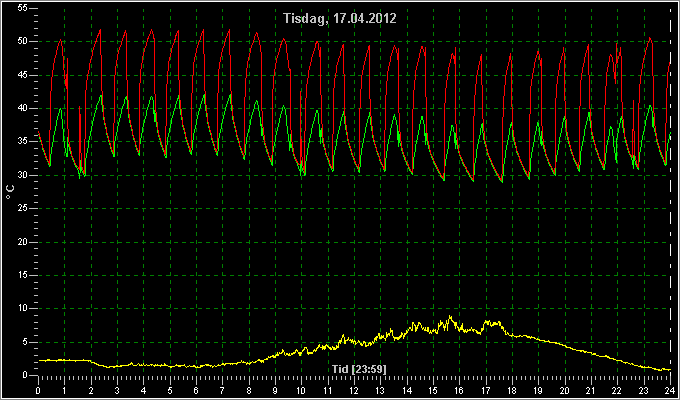Click the chart title Tisdag, 17.04.2012

point(340,19)
